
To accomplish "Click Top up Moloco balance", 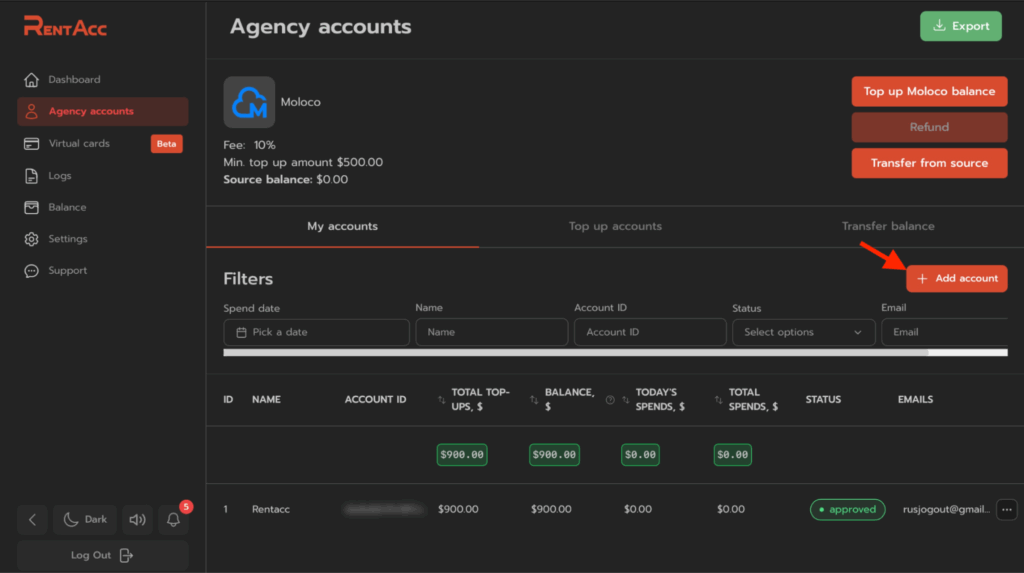I will (929, 91).
